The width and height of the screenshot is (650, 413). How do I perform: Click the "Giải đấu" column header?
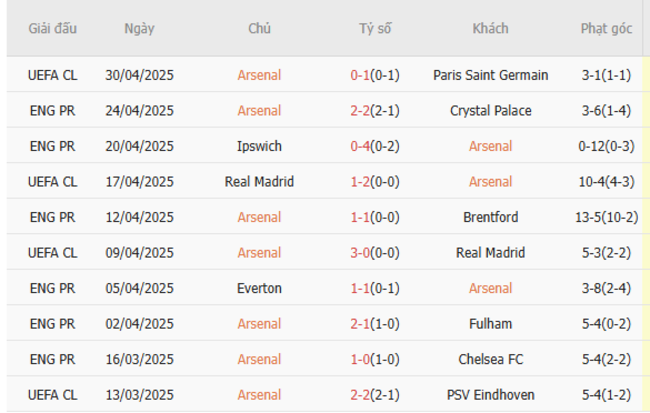(52, 28)
